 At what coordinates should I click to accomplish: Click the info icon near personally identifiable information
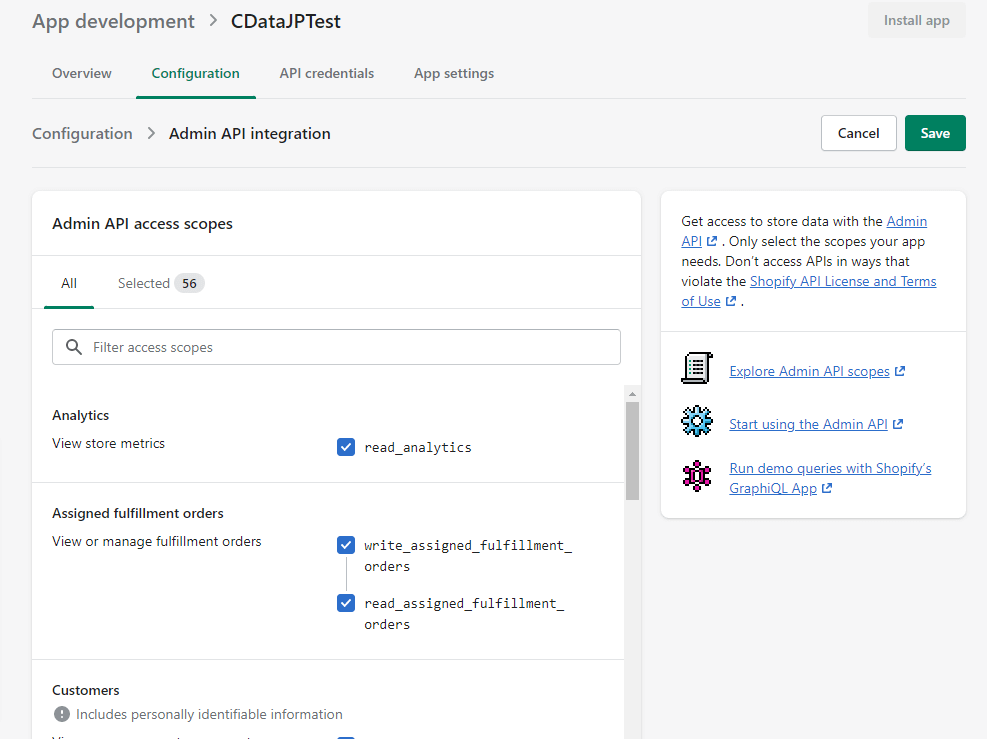pos(62,714)
